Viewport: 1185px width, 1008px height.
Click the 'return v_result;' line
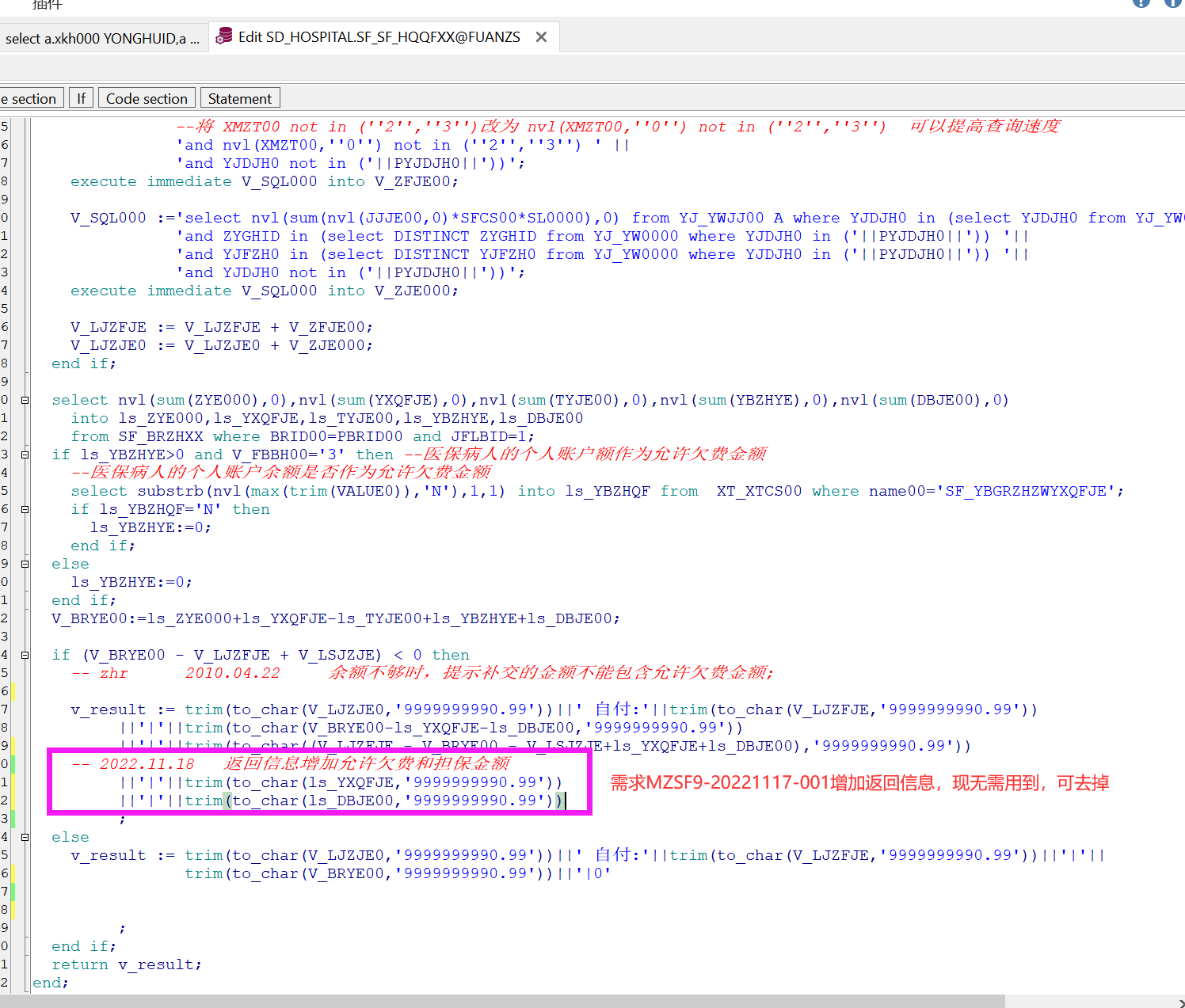click(x=127, y=964)
